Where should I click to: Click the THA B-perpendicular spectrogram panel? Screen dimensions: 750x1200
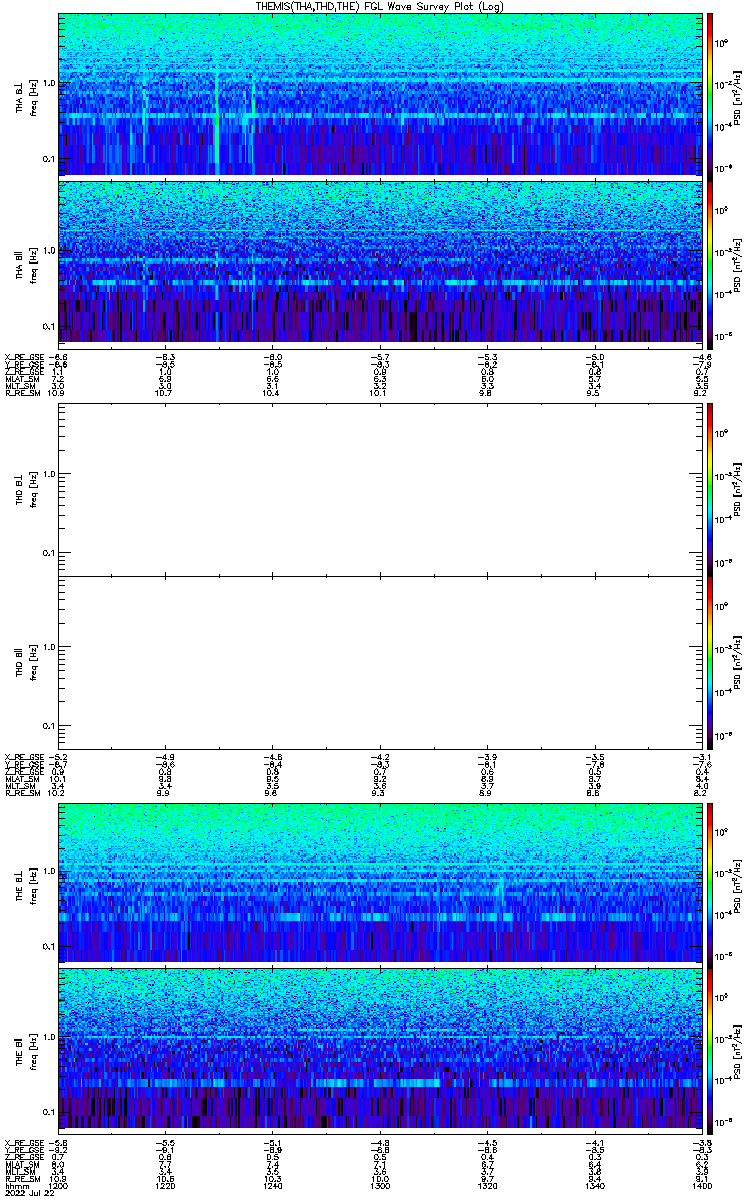click(380, 94)
